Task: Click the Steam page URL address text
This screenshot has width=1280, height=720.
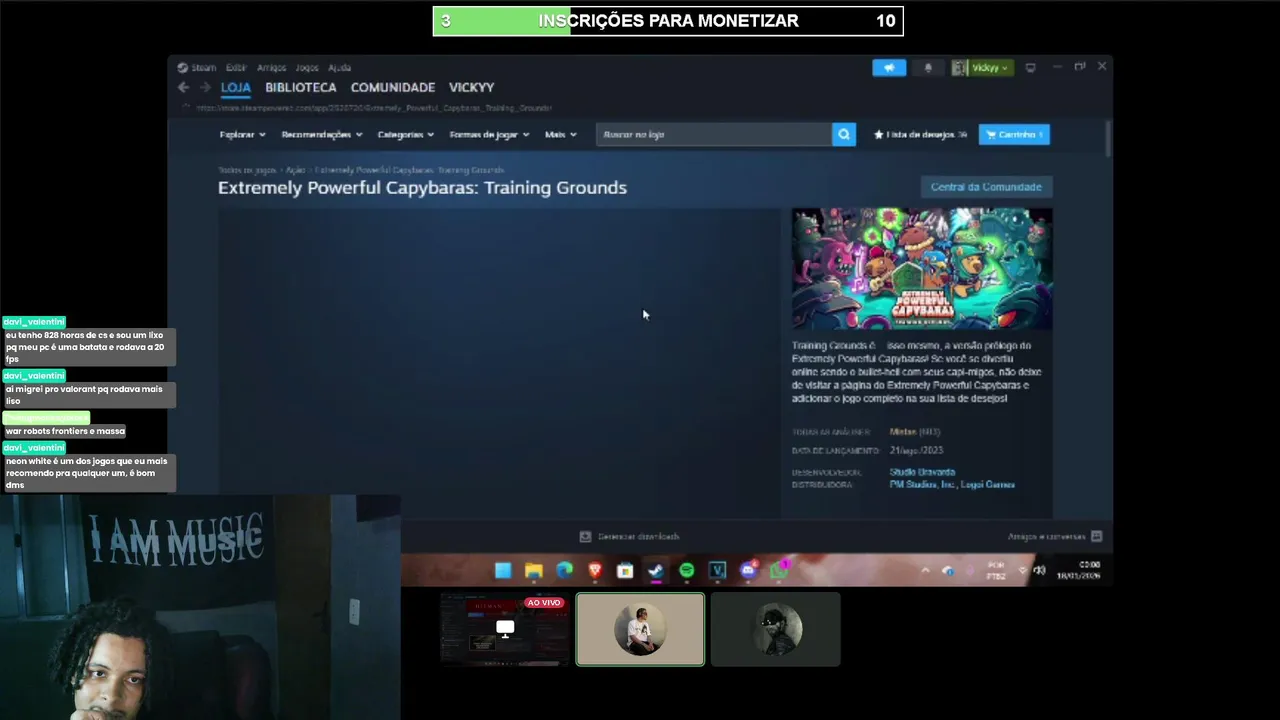Action: coord(374,107)
